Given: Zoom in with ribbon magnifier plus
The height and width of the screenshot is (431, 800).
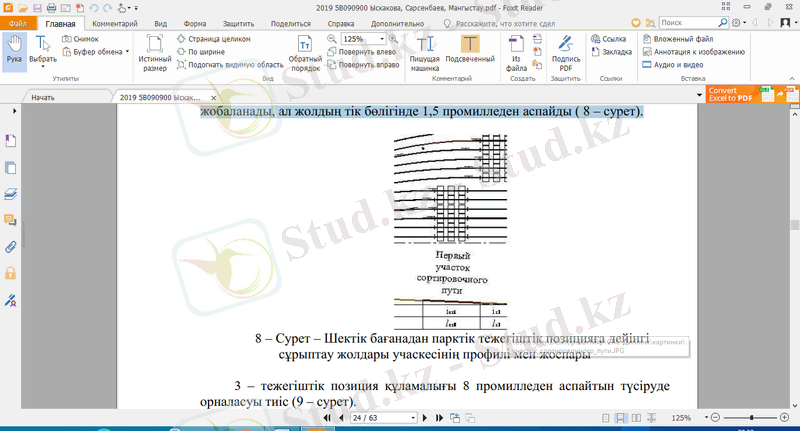Looking at the screenshot, I should coord(393,39).
